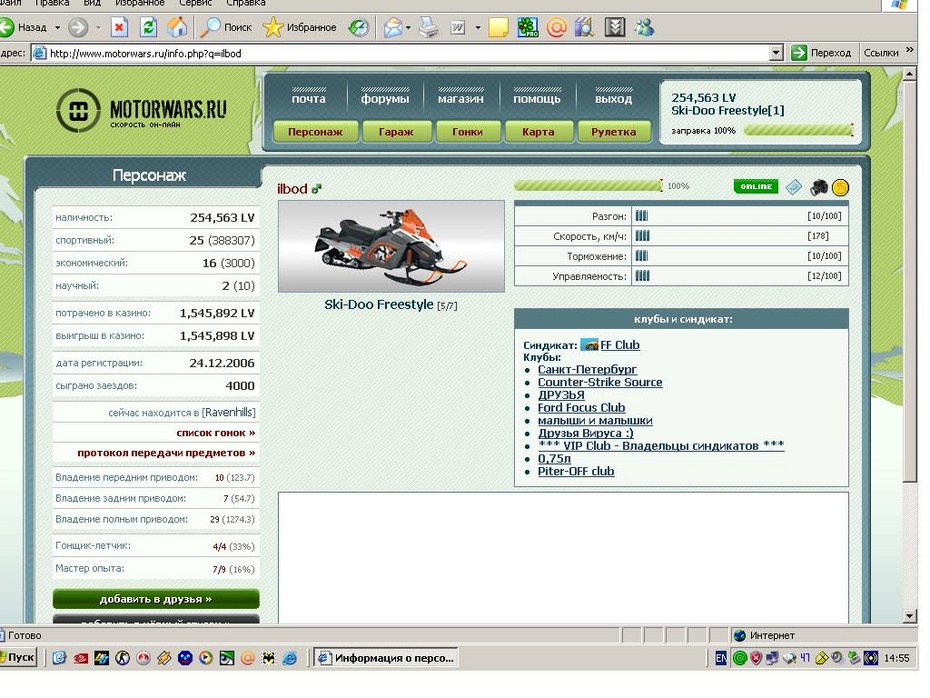Open the Справка menu
The height and width of the screenshot is (698, 930).
(246, 3)
